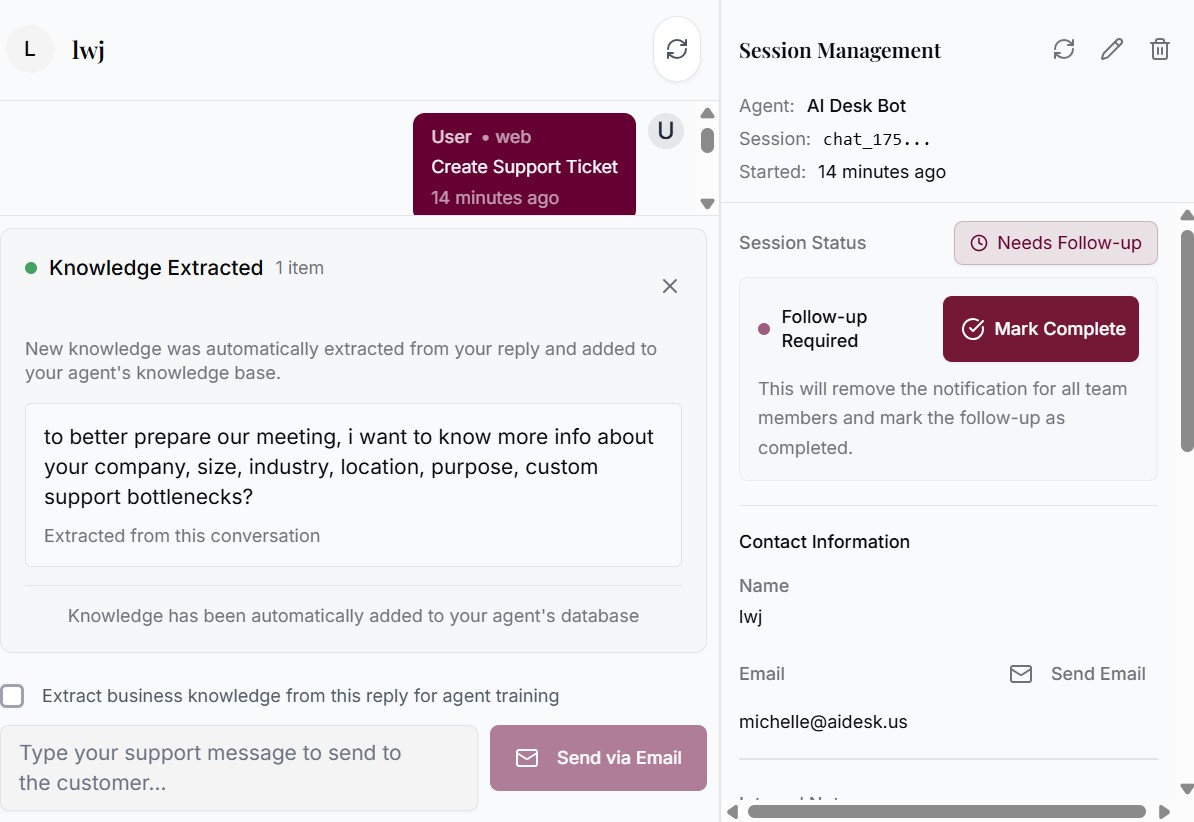This screenshot has height=822, width=1194.
Task: Delete the session via the trash icon
Action: coord(1160,48)
